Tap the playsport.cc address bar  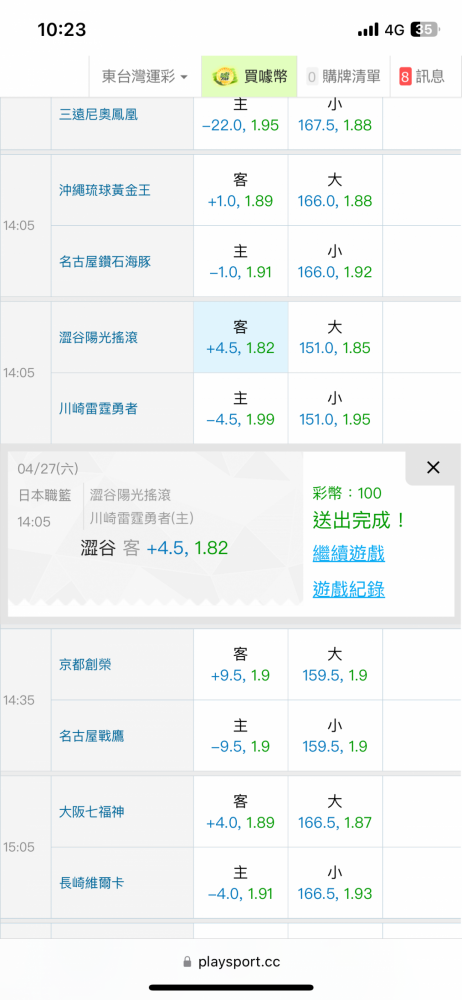[x=231, y=961]
